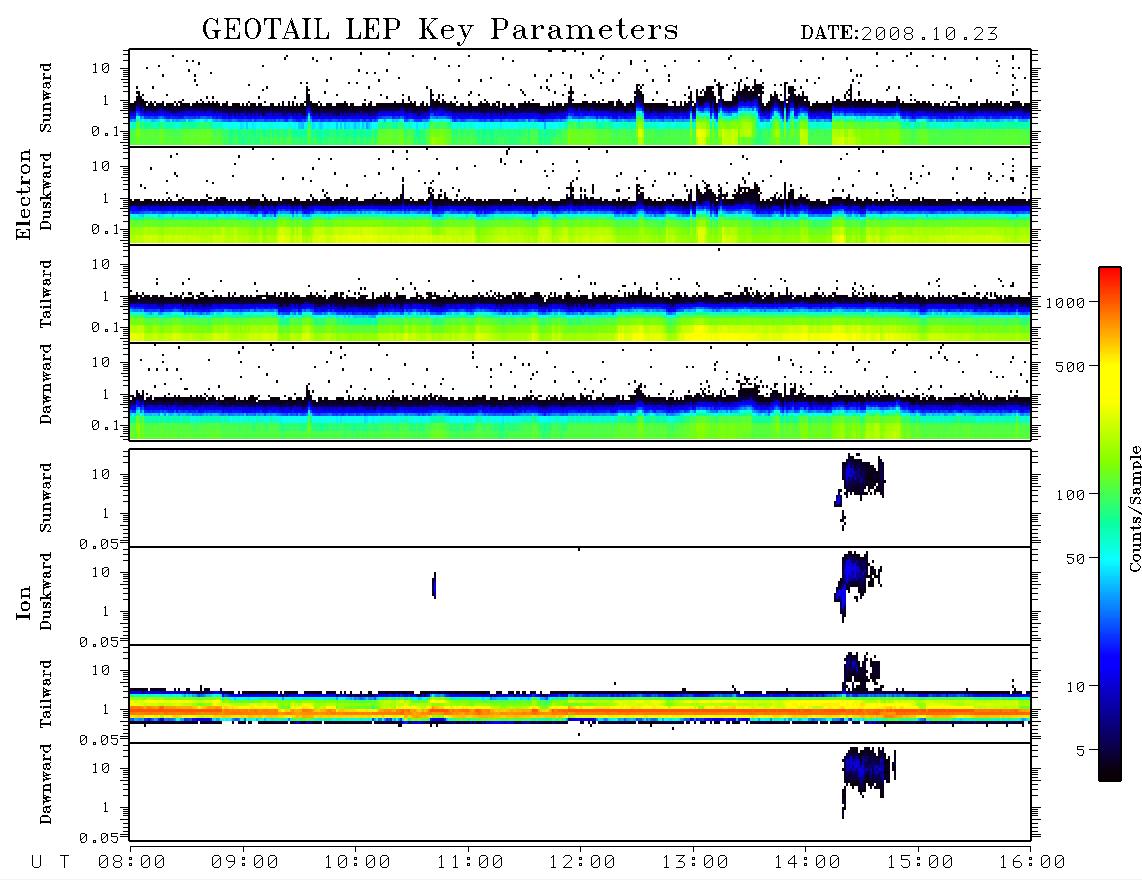Viewport: 1142px width, 880px height.
Task: Click the Electron Dawnward panel label
Action: click(x=46, y=385)
